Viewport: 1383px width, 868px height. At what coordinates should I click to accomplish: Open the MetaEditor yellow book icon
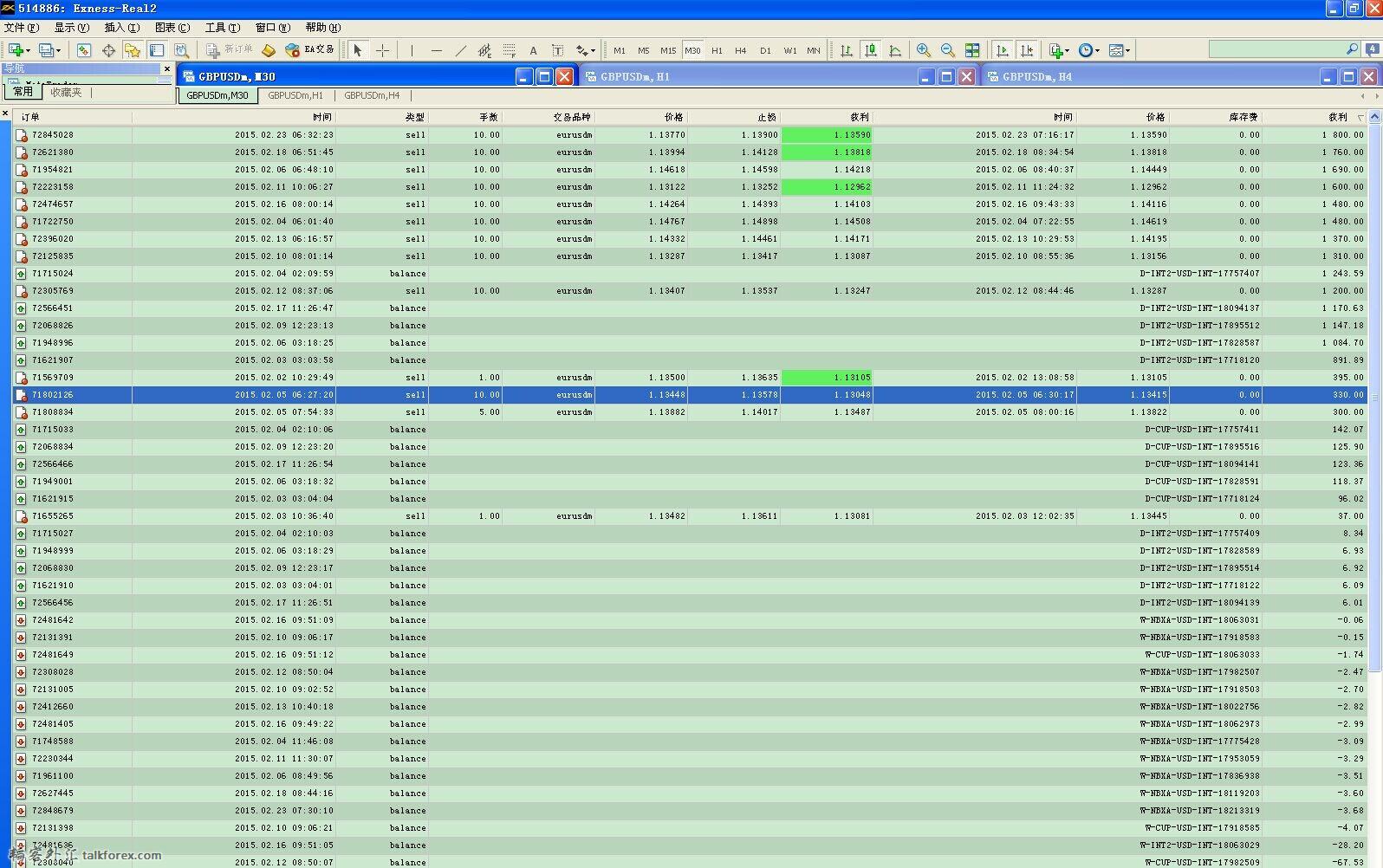[x=269, y=50]
